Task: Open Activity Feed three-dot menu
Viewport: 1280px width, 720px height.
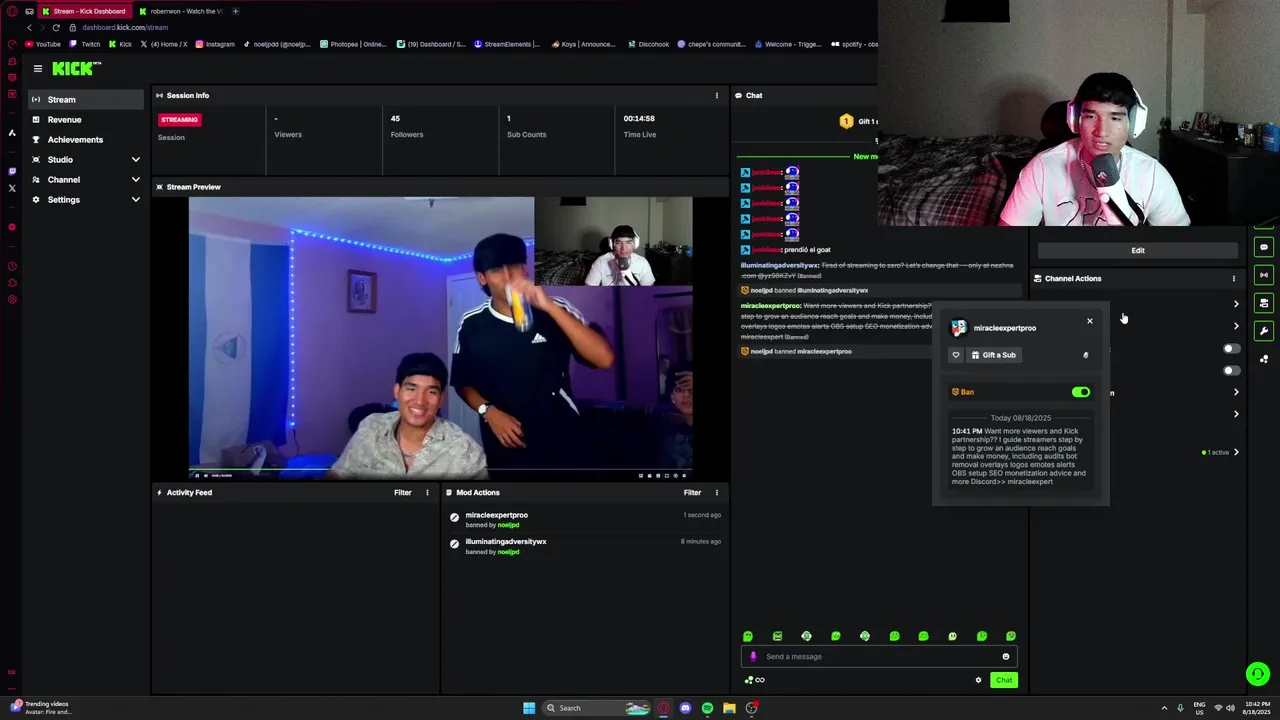Action: click(x=427, y=493)
